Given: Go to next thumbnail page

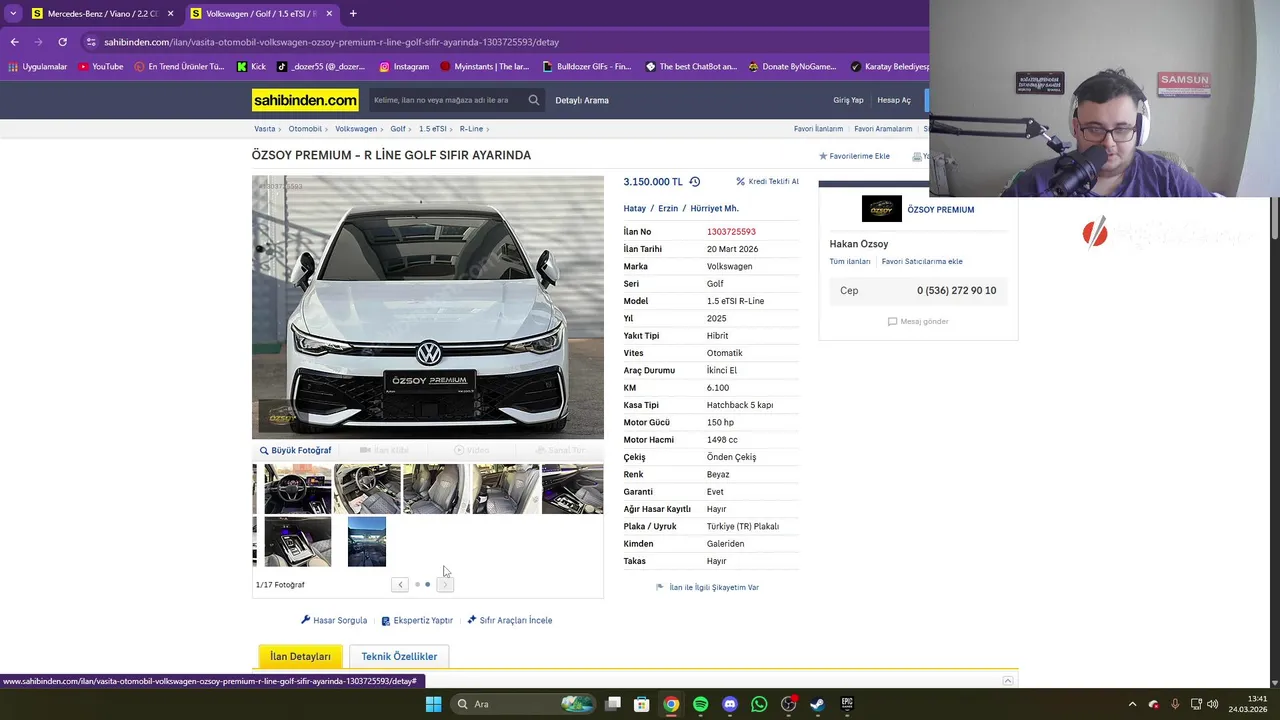Looking at the screenshot, I should click(x=445, y=584).
